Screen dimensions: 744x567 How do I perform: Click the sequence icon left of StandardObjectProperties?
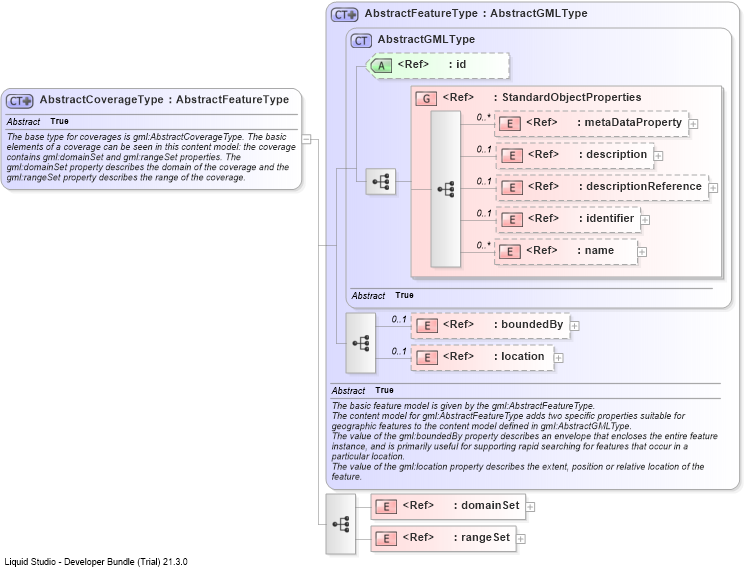click(381, 181)
